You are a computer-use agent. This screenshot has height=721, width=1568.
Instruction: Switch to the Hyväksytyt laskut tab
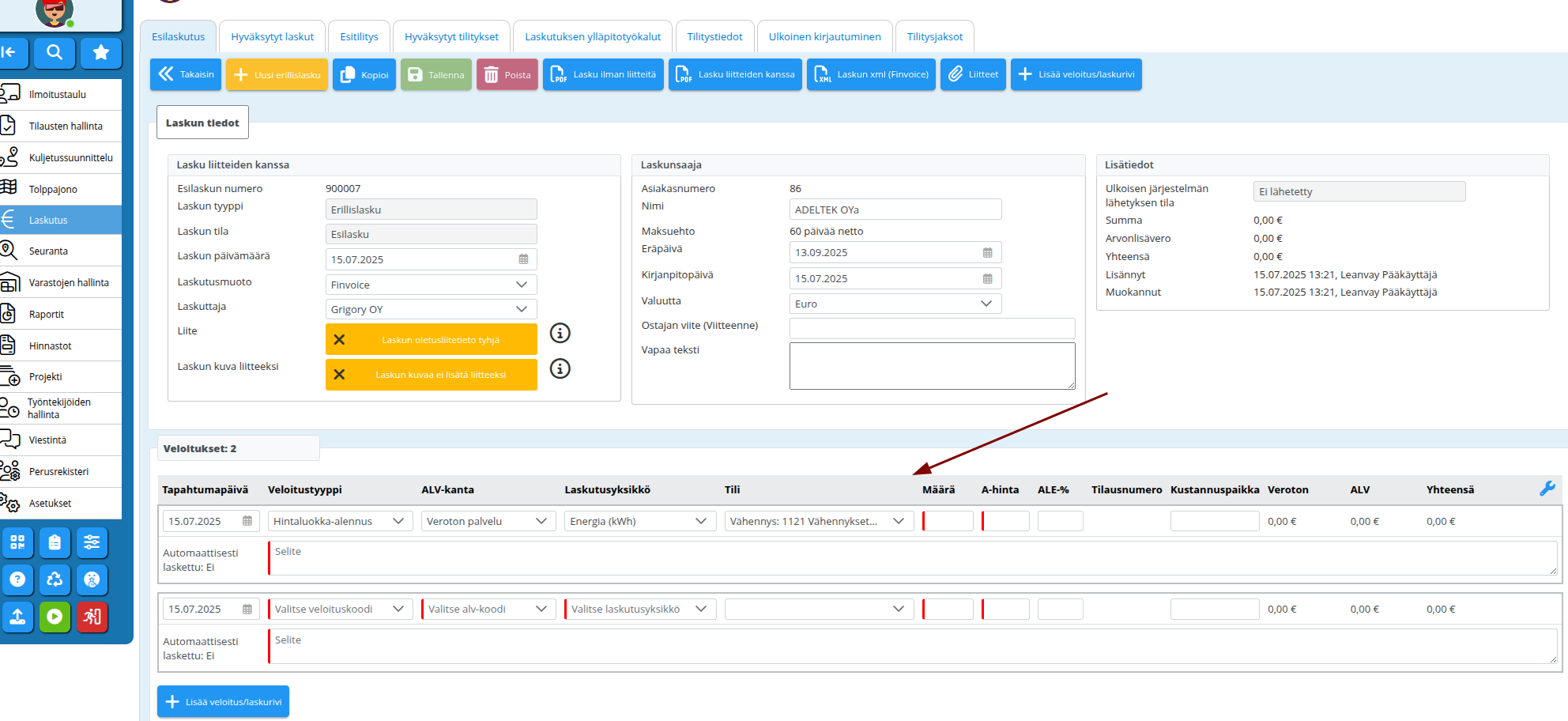click(272, 37)
